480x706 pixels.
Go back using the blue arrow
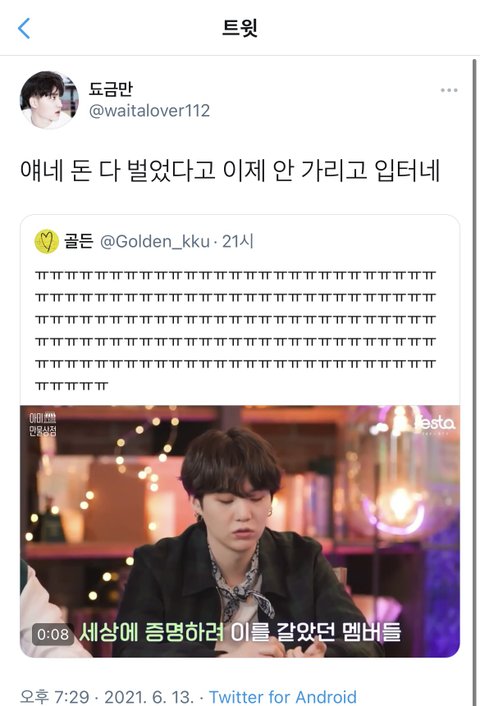click(24, 28)
